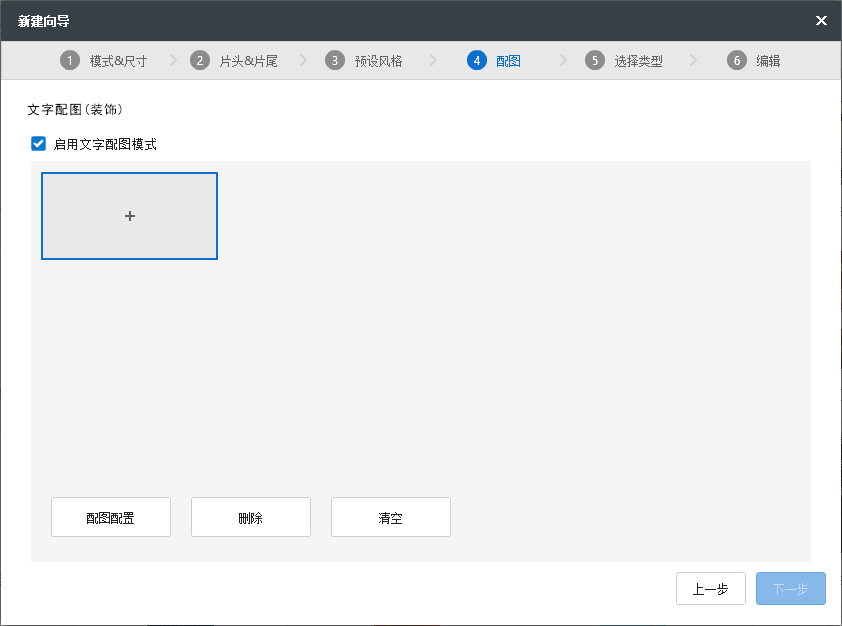Click the 配图配置 button

pyautogui.click(x=111, y=518)
